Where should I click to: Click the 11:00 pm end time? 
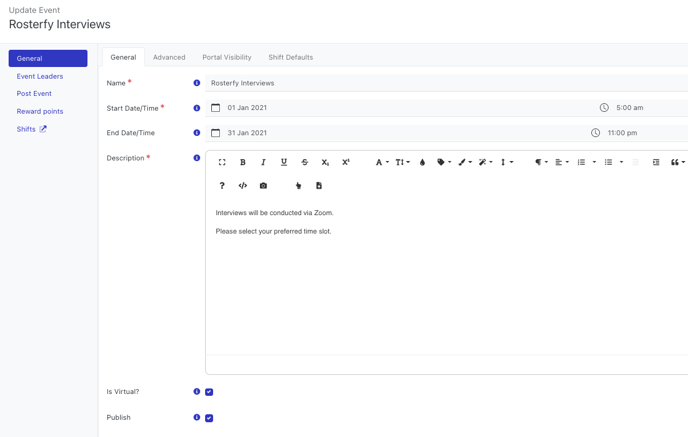tap(622, 133)
